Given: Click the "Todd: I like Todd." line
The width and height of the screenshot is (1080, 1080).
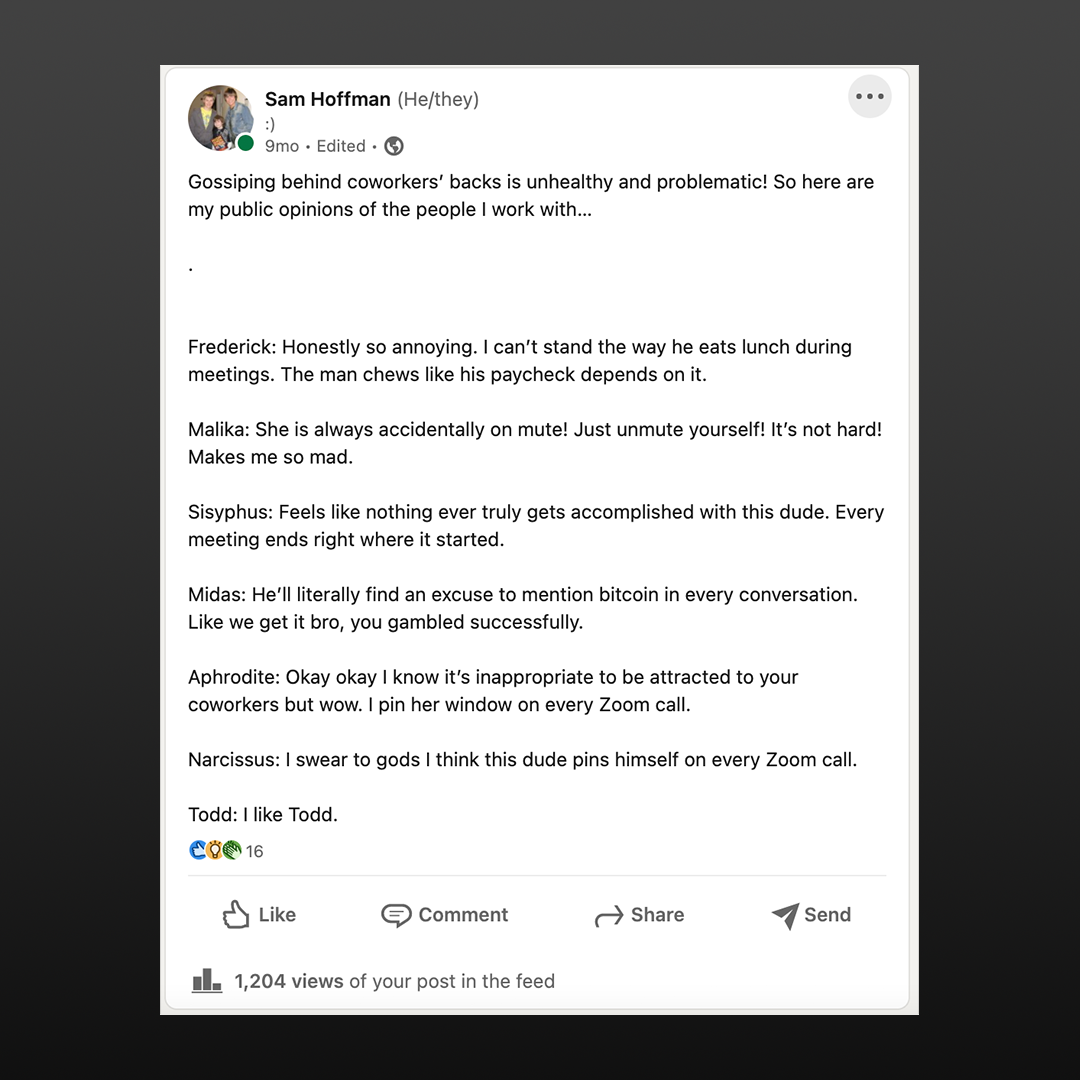Looking at the screenshot, I should (x=263, y=814).
